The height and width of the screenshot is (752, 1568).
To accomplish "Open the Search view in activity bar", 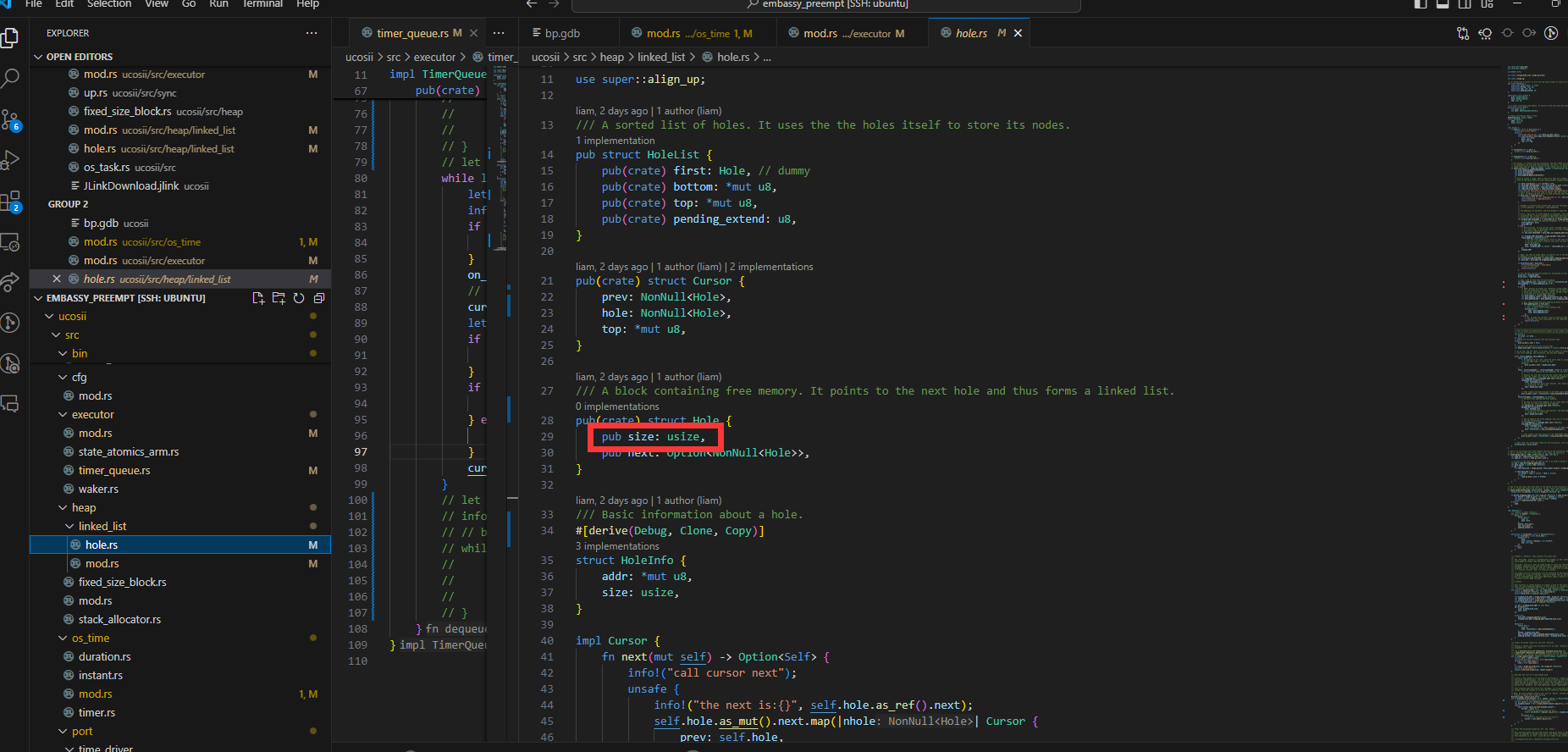I will tap(10, 79).
